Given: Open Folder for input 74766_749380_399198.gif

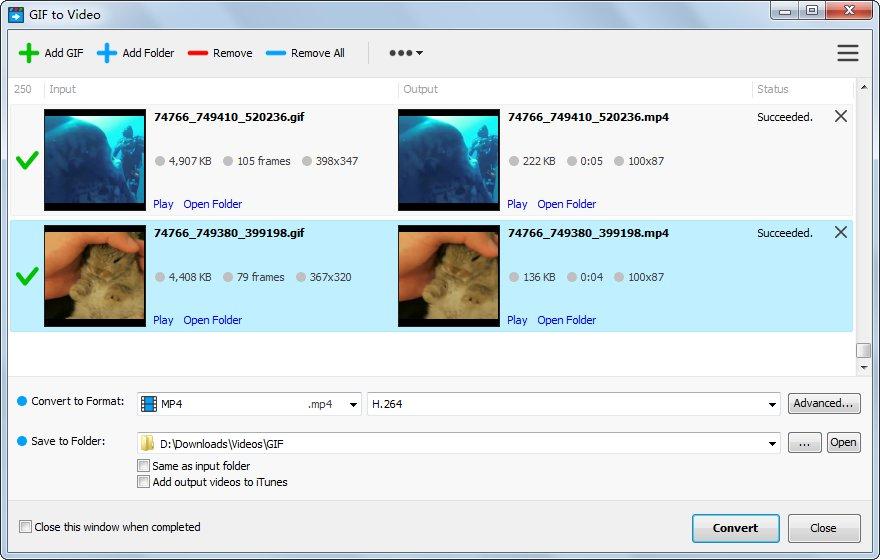Looking at the screenshot, I should click(213, 320).
